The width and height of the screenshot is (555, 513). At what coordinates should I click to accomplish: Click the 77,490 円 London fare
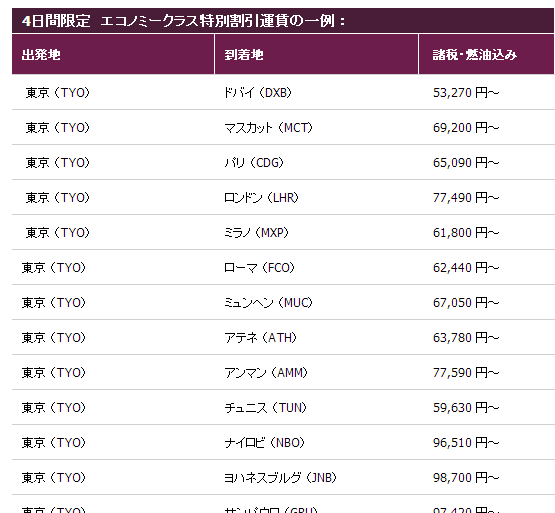coord(466,198)
